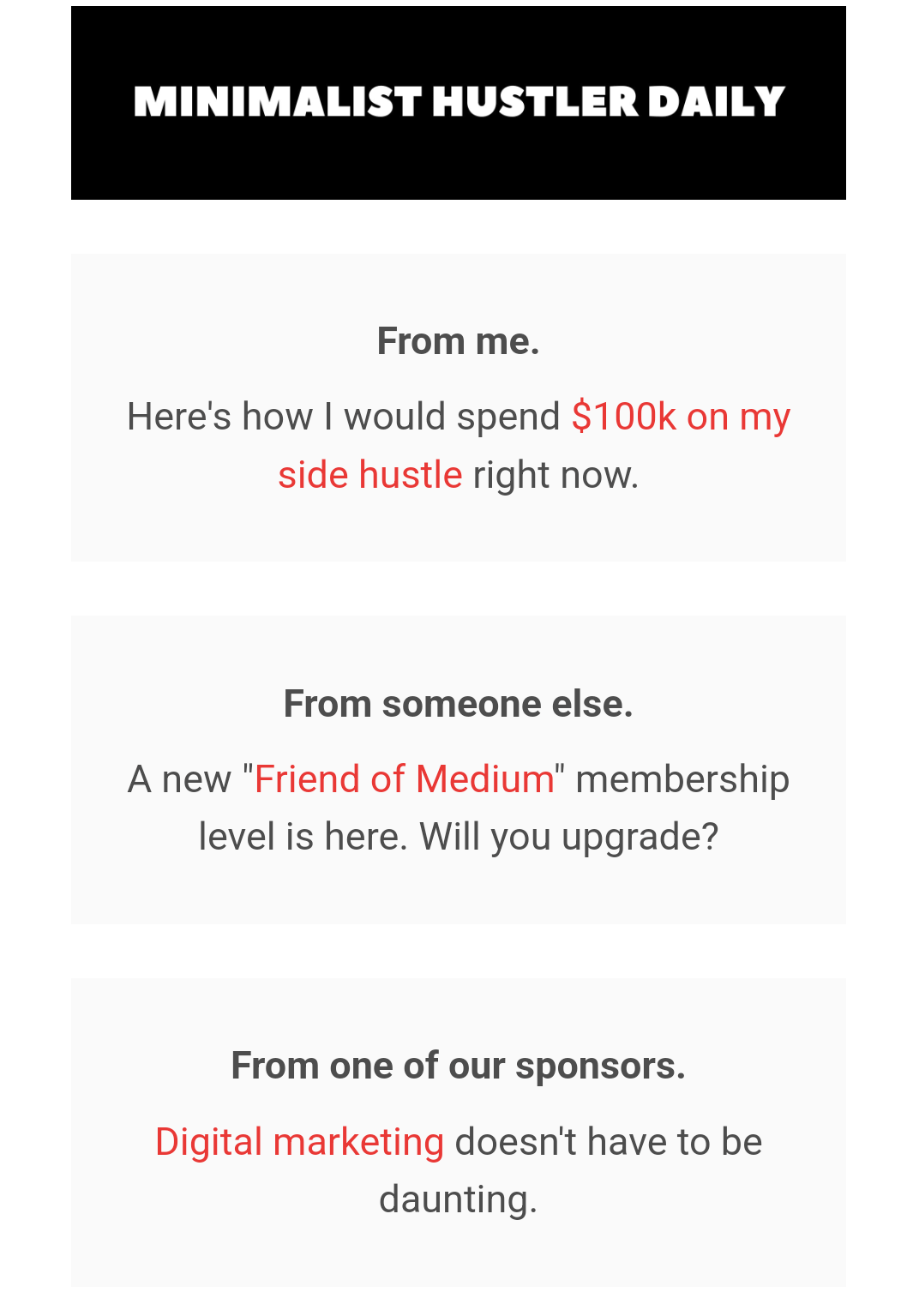Select the "From someone else." heading
This screenshot has width=913, height=1316.
[459, 704]
